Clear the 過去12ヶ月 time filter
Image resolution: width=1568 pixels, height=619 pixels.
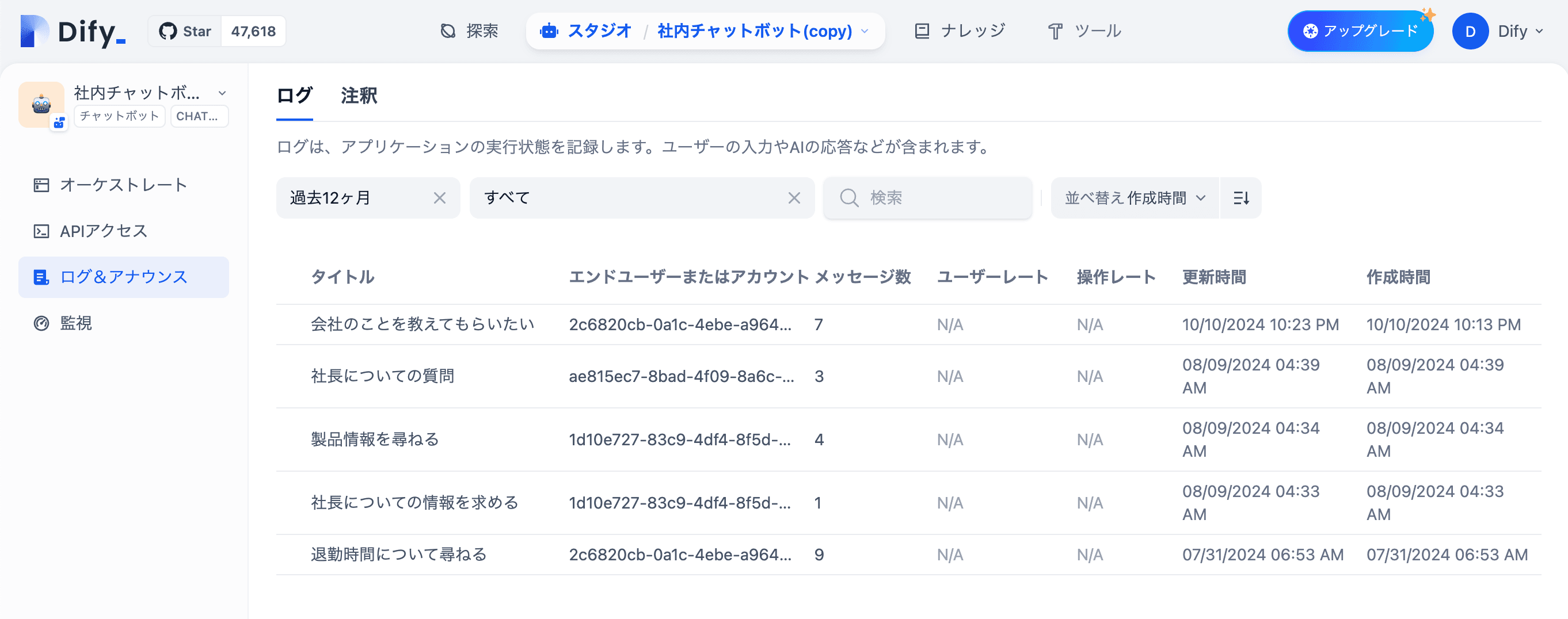[x=439, y=198]
